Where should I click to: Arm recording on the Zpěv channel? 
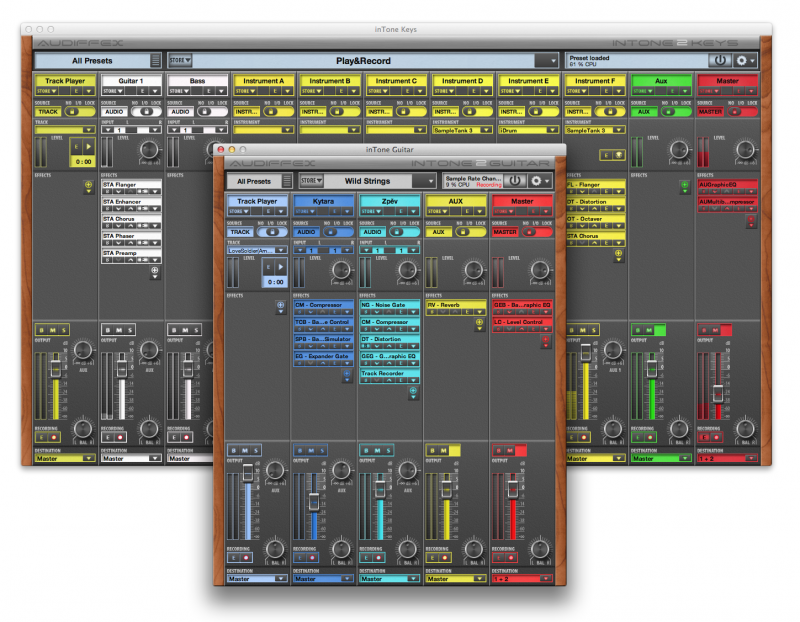[379, 558]
